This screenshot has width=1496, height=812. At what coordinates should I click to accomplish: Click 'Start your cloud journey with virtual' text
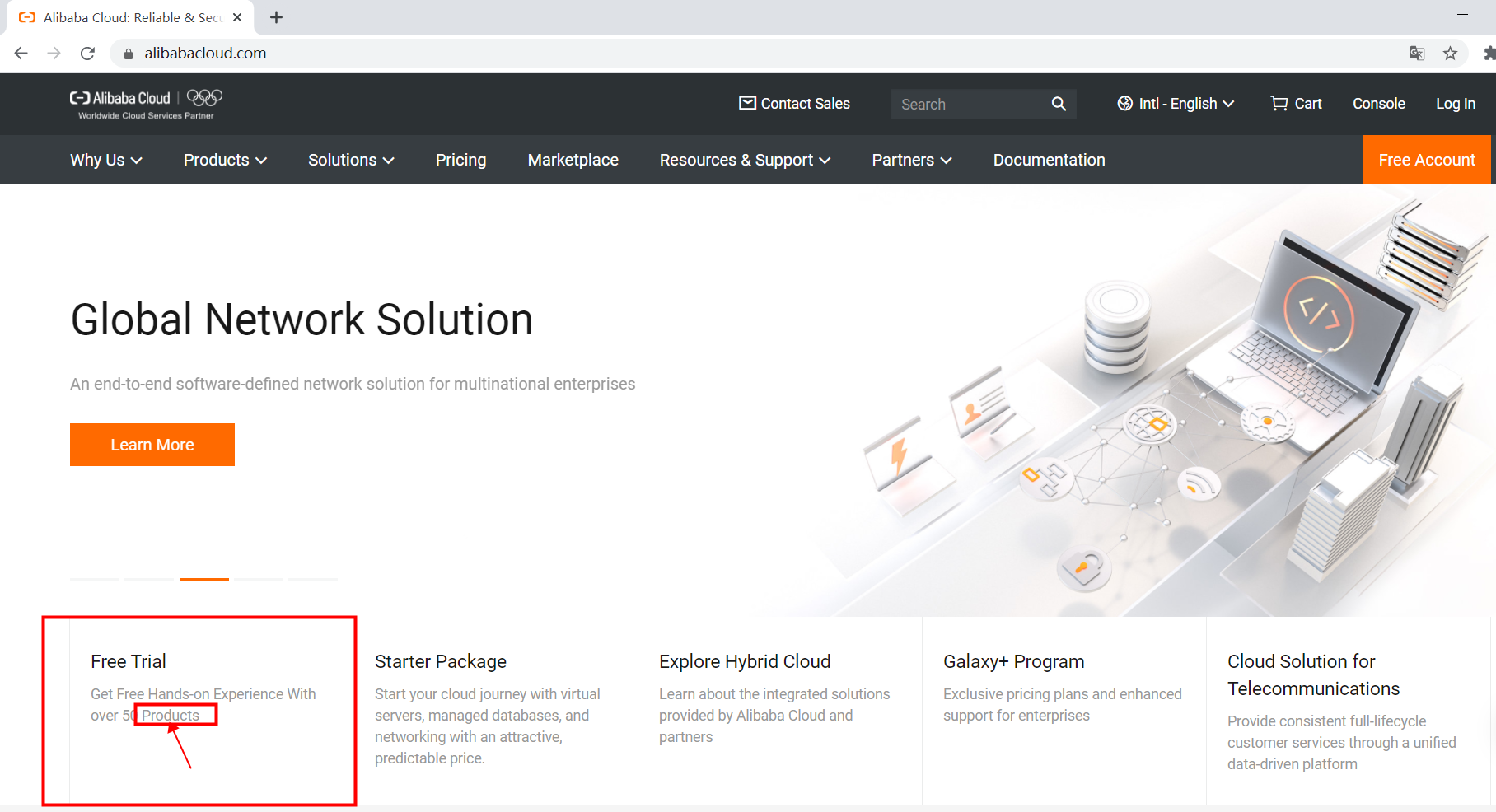click(488, 694)
